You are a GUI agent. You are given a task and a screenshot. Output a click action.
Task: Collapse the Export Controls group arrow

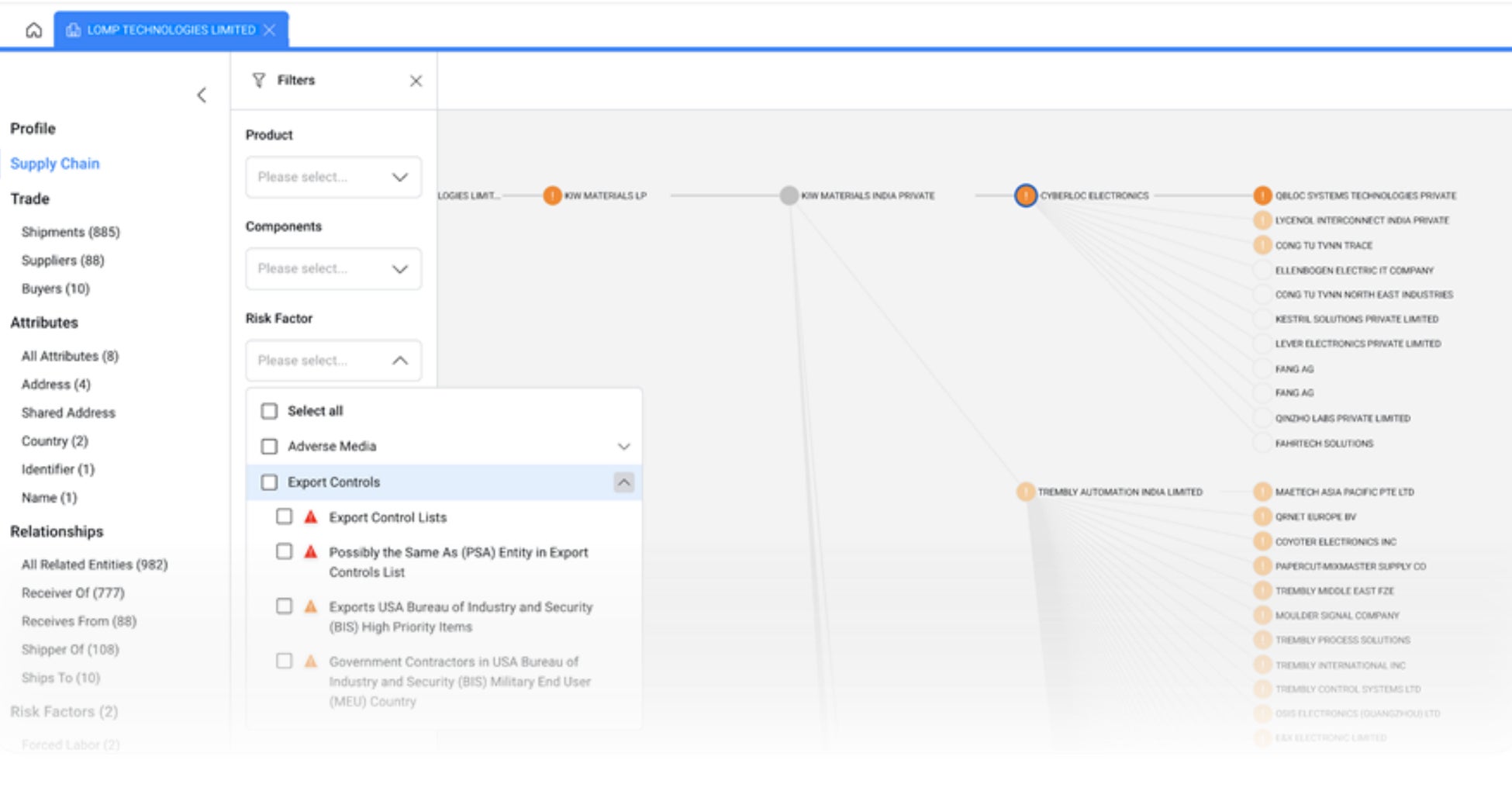(623, 482)
